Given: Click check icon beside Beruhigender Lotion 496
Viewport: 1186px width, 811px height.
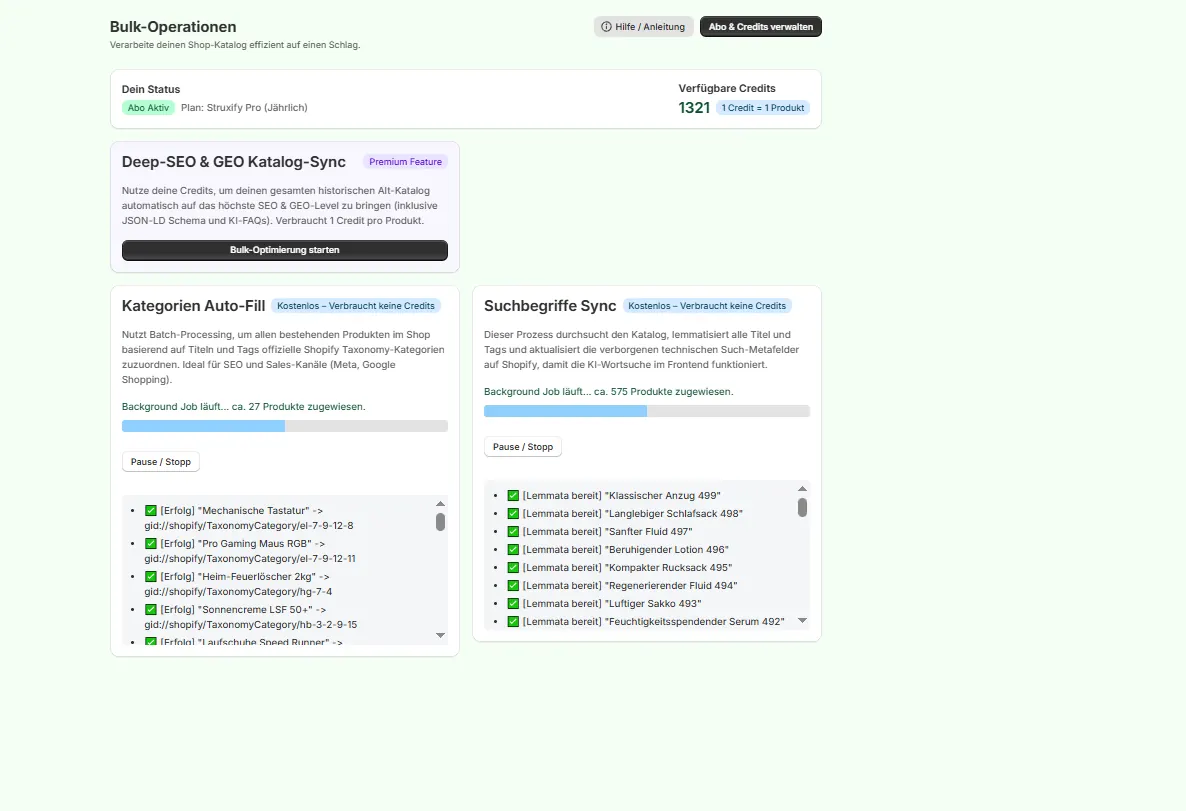Looking at the screenshot, I should (513, 549).
